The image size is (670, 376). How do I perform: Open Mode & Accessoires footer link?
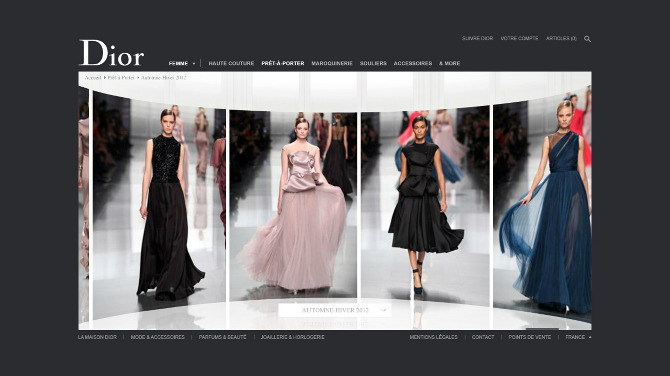158,337
